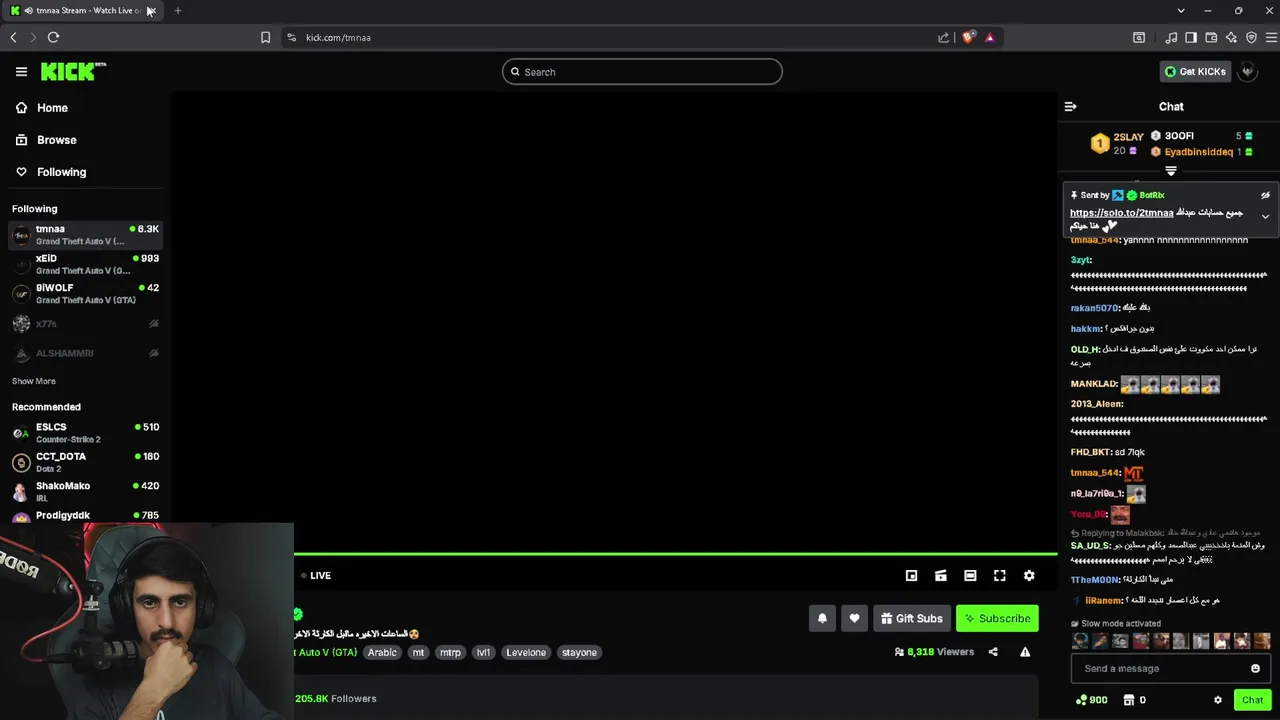Image resolution: width=1280 pixels, height=720 pixels.
Task: Report the stream with the warning icon
Action: pyautogui.click(x=1025, y=652)
